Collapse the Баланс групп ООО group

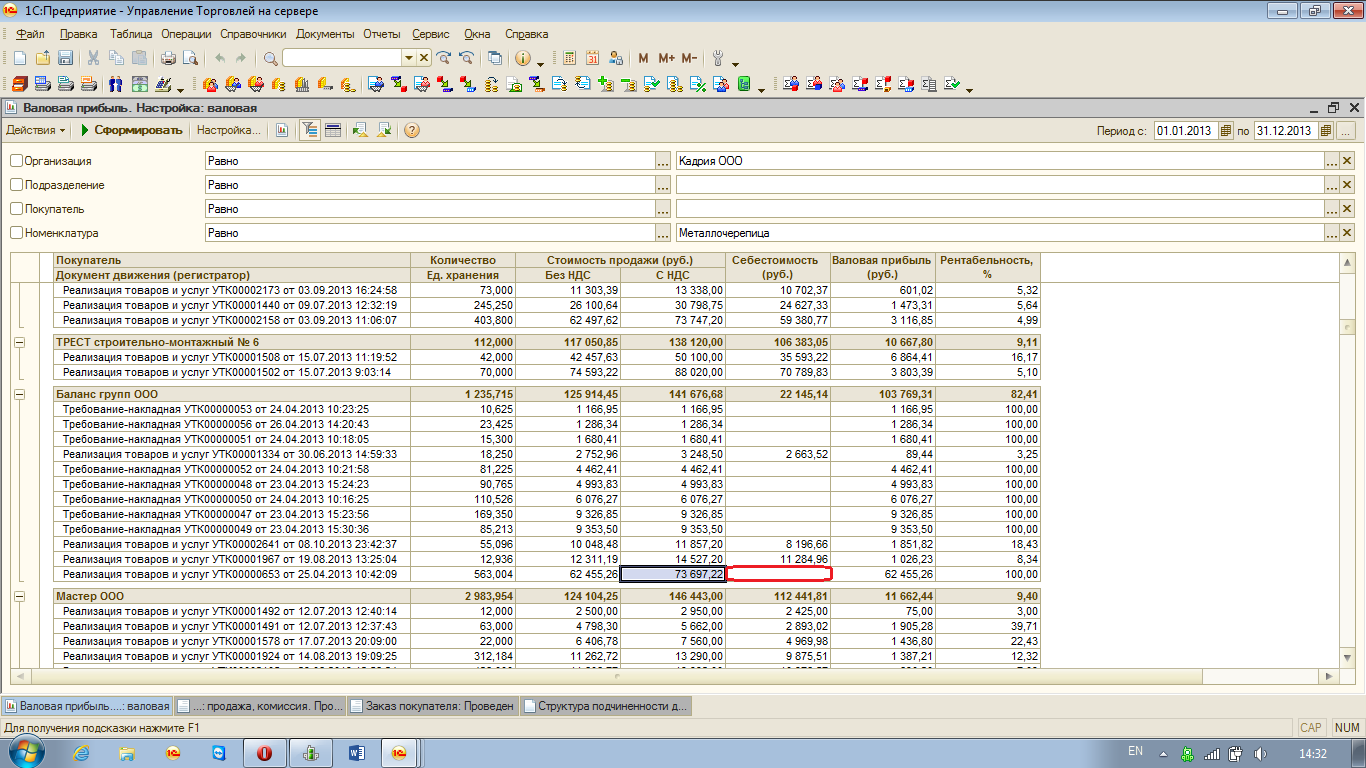[x=19, y=395]
